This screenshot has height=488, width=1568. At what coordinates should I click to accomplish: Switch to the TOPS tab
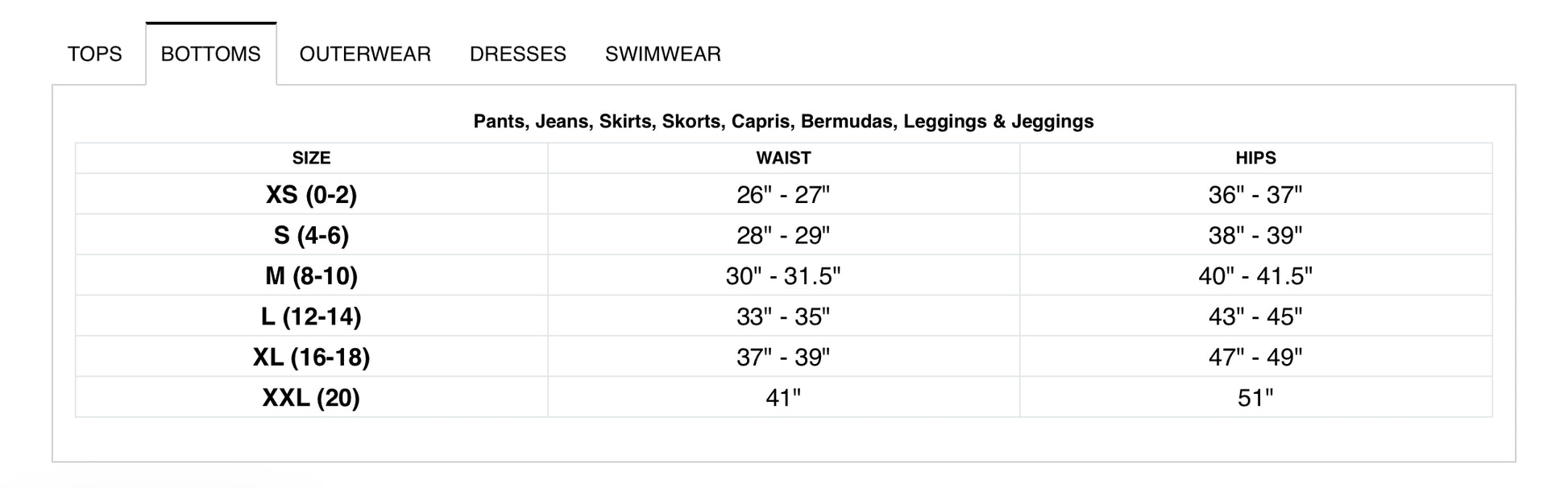point(94,54)
